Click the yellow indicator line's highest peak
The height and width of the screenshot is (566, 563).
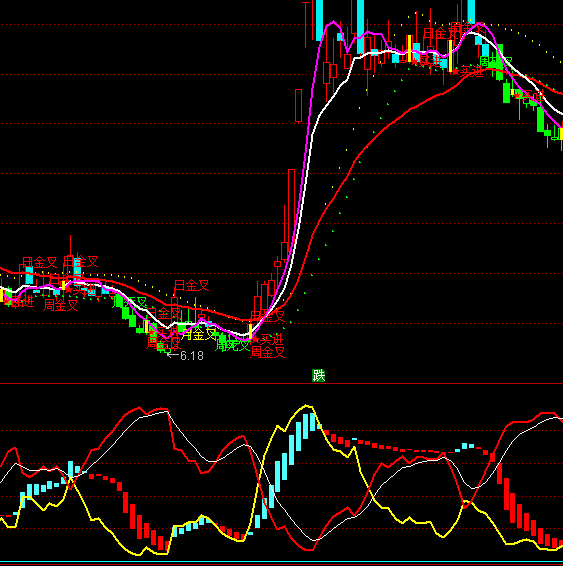pos(306,406)
